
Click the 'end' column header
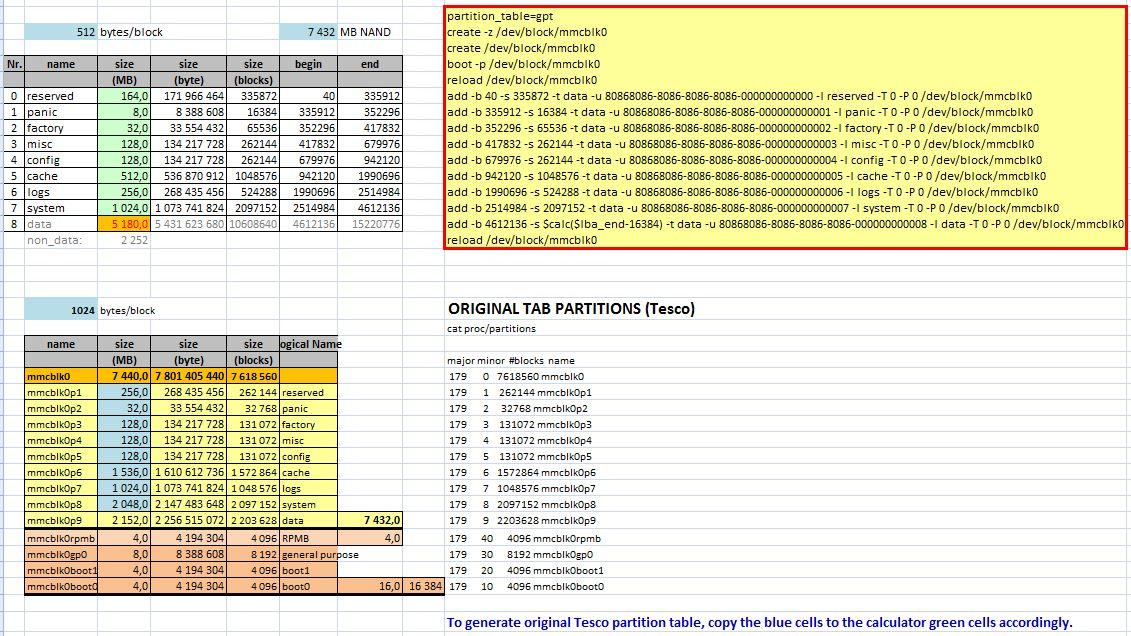click(x=370, y=64)
